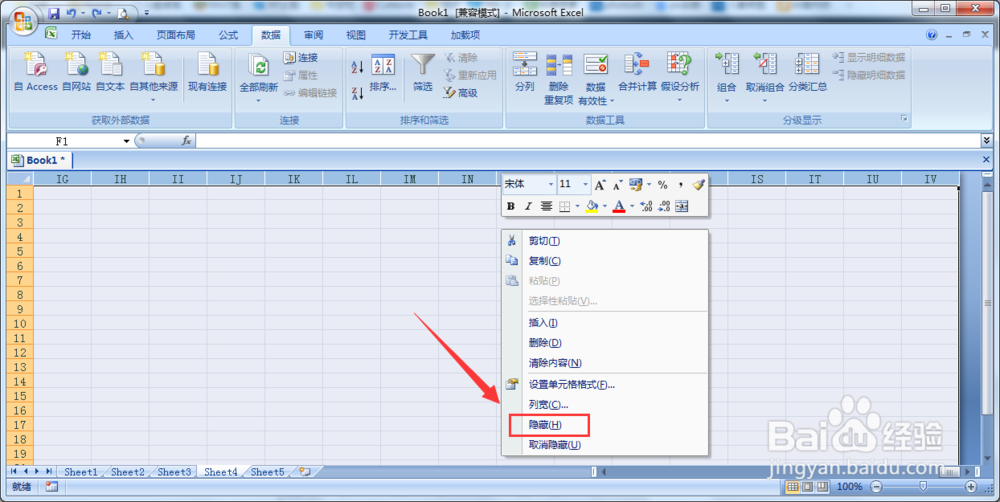The width and height of the screenshot is (1000, 502).
Task: Switch to Sheet5 worksheet tab
Action: point(267,472)
